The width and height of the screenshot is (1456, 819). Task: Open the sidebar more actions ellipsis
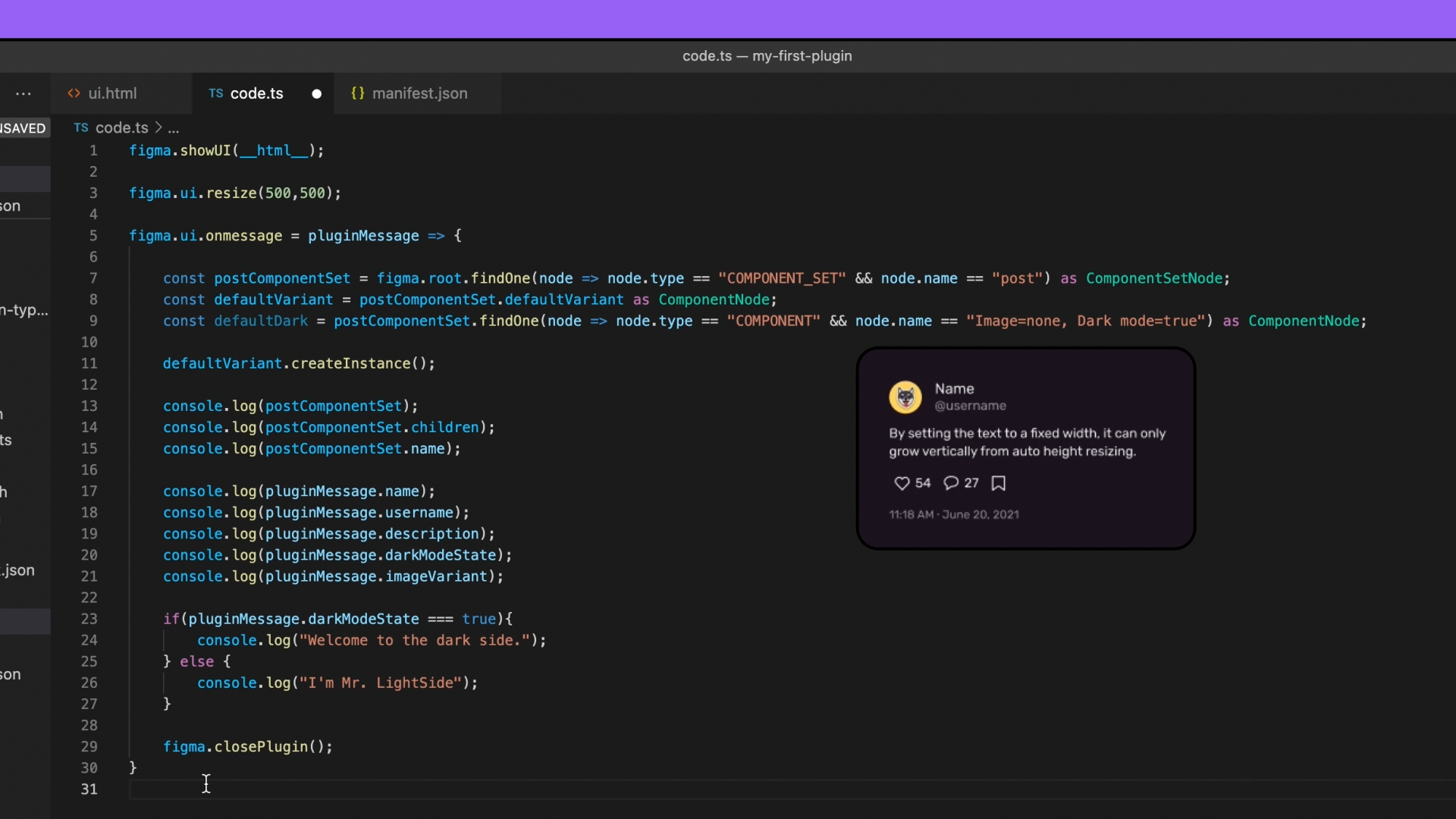[x=24, y=94]
